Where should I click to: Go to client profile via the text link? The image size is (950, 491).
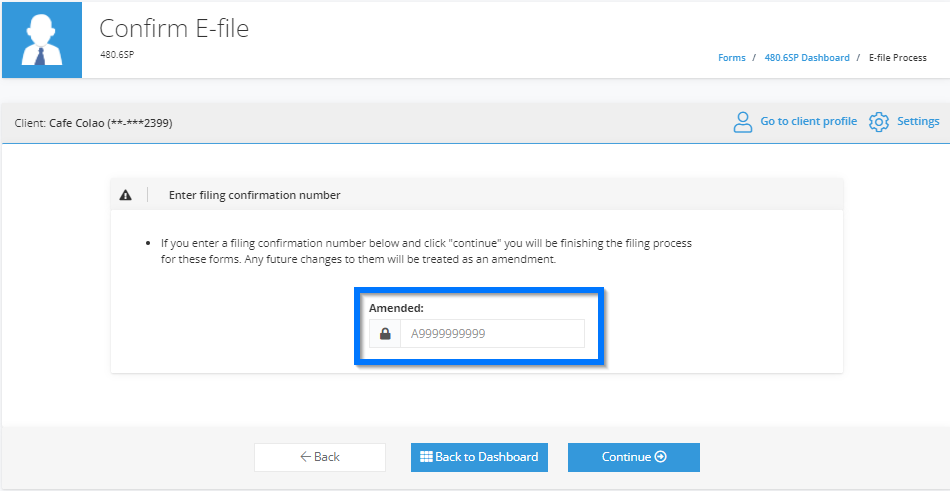(x=809, y=121)
